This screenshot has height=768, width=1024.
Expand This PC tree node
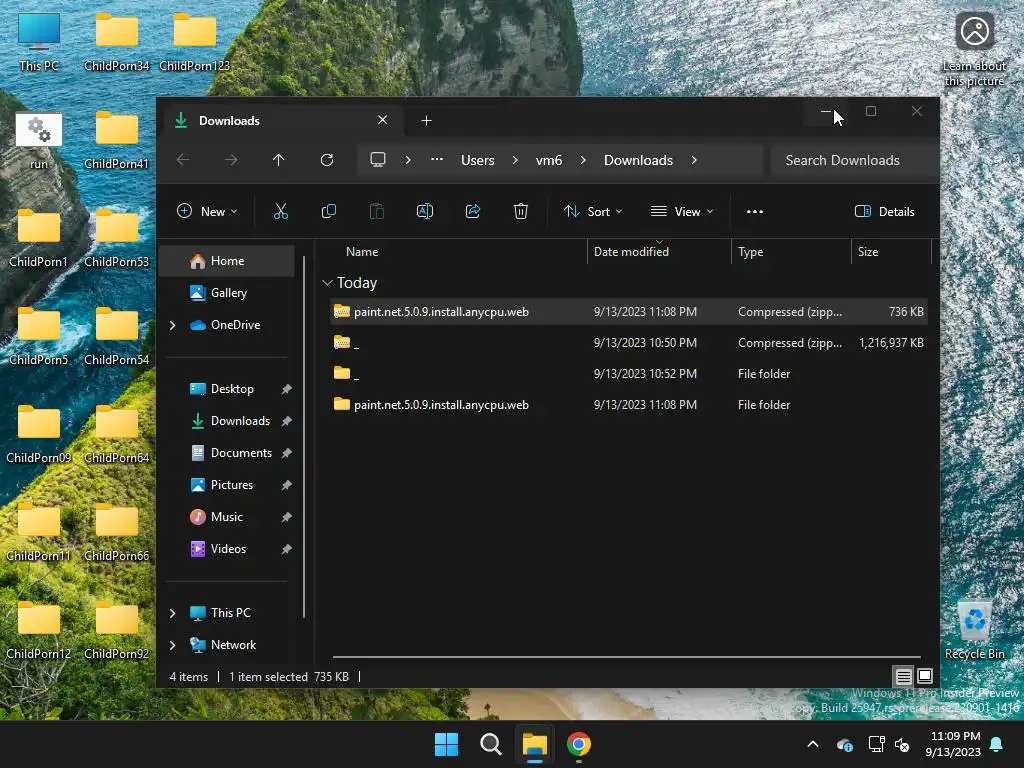pyautogui.click(x=172, y=613)
